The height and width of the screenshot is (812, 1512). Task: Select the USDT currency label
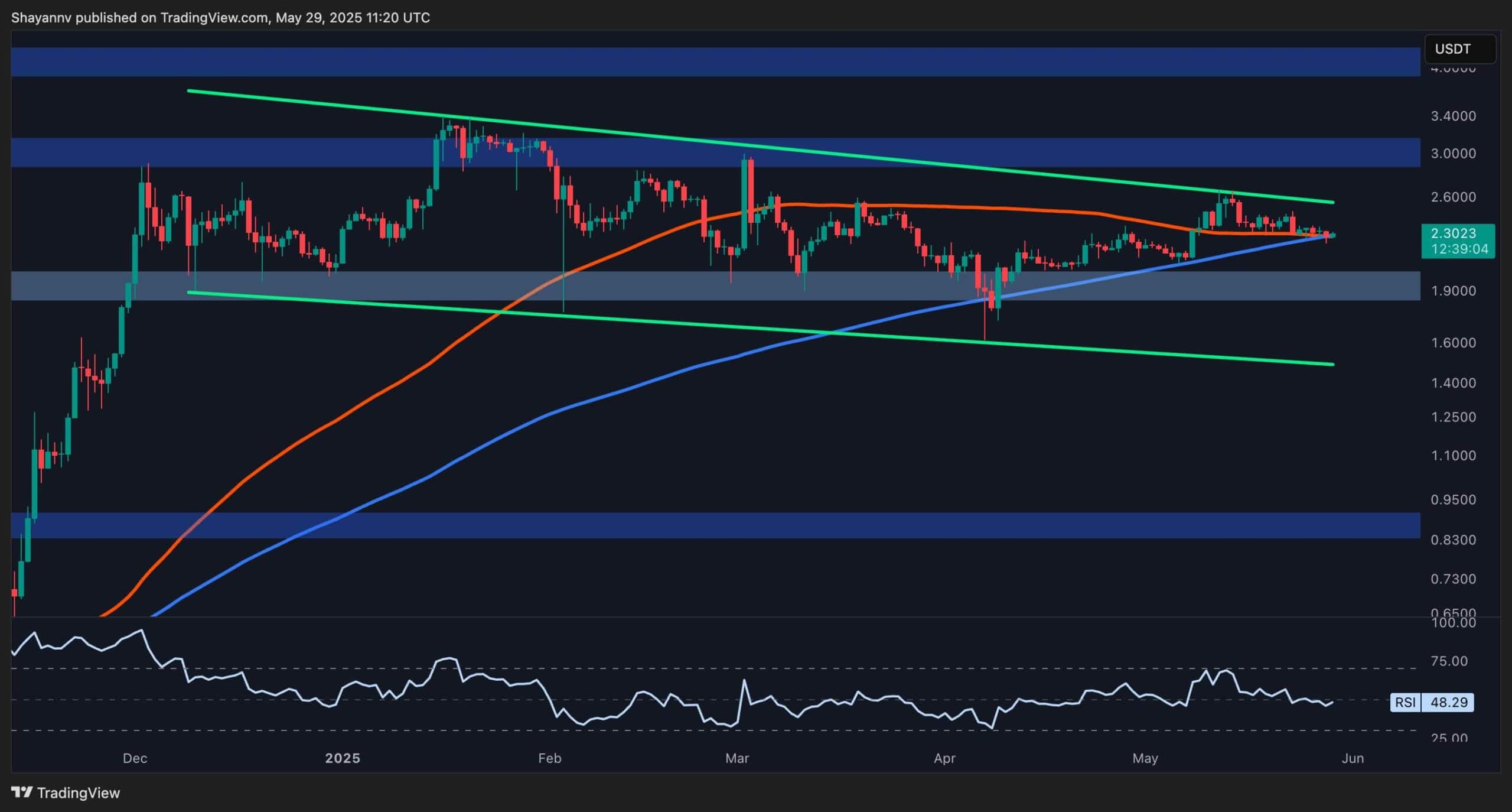(1459, 48)
